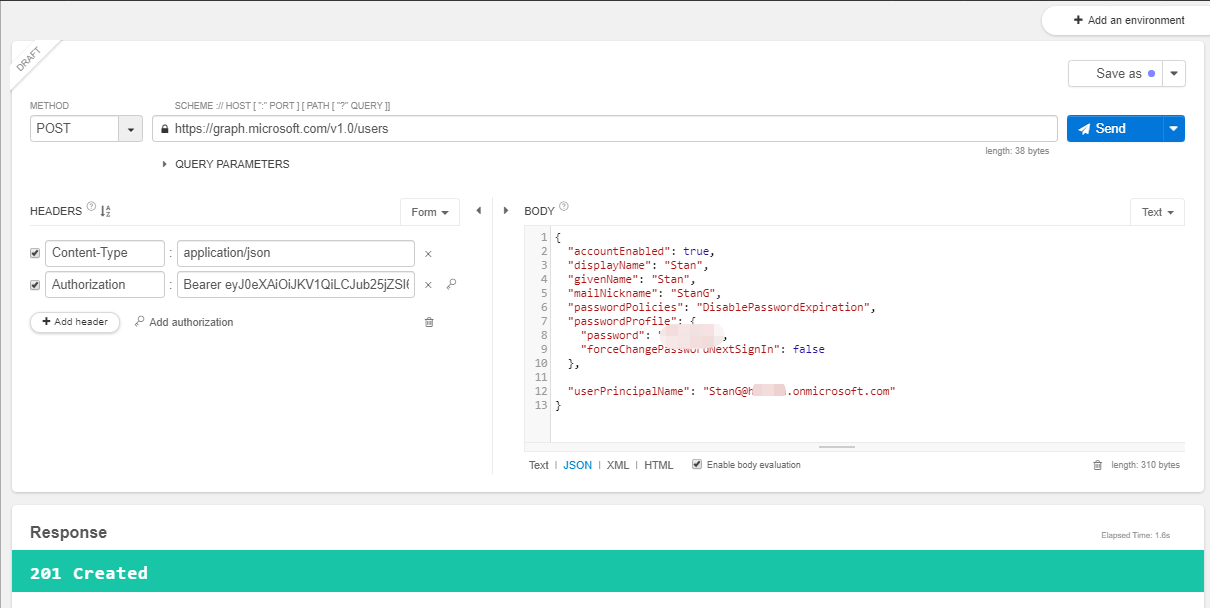Sort headers with the A-Z sort icon
Viewport: 1210px width, 608px height.
click(x=106, y=211)
